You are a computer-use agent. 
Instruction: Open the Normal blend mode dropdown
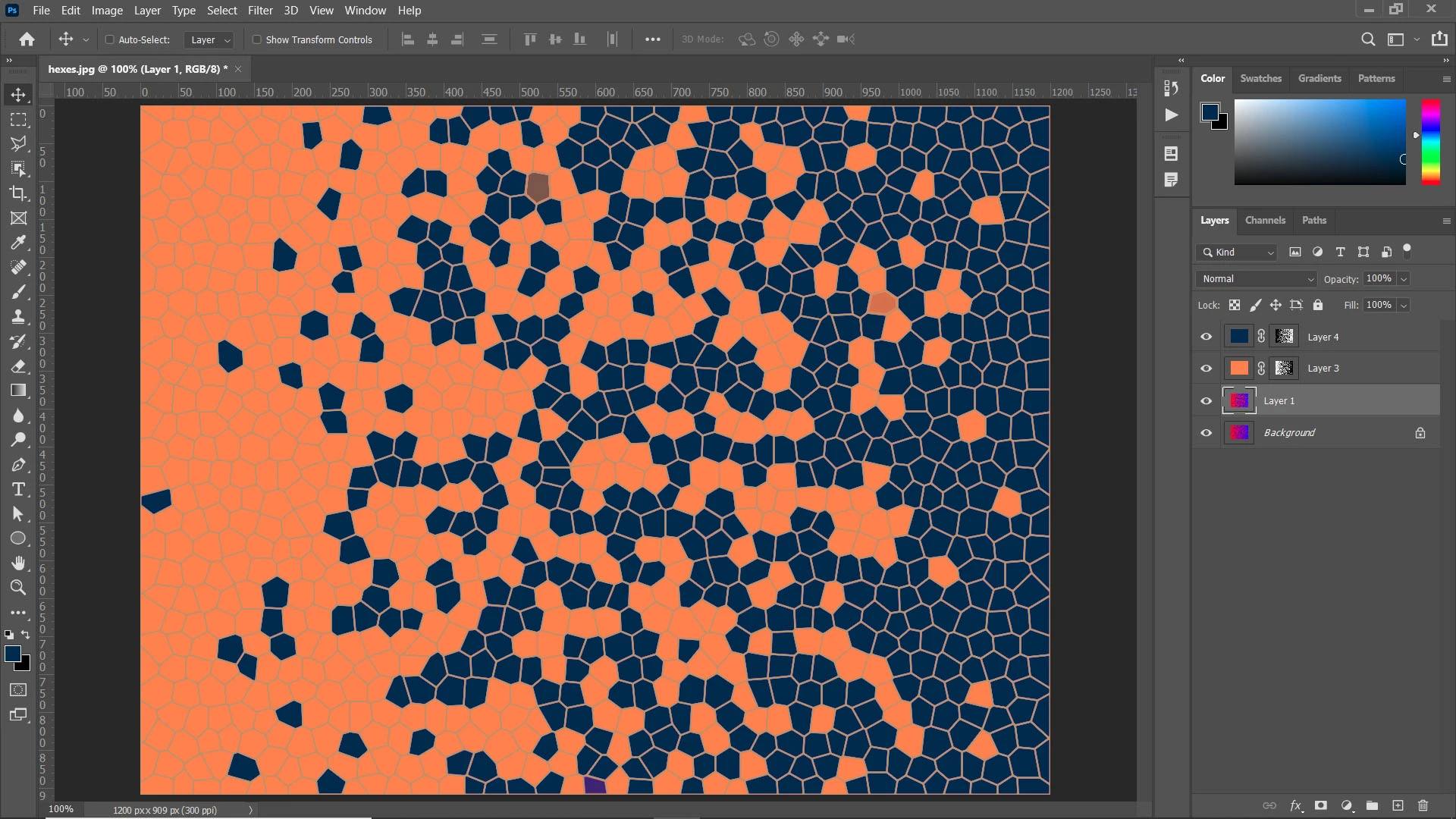click(x=1257, y=279)
